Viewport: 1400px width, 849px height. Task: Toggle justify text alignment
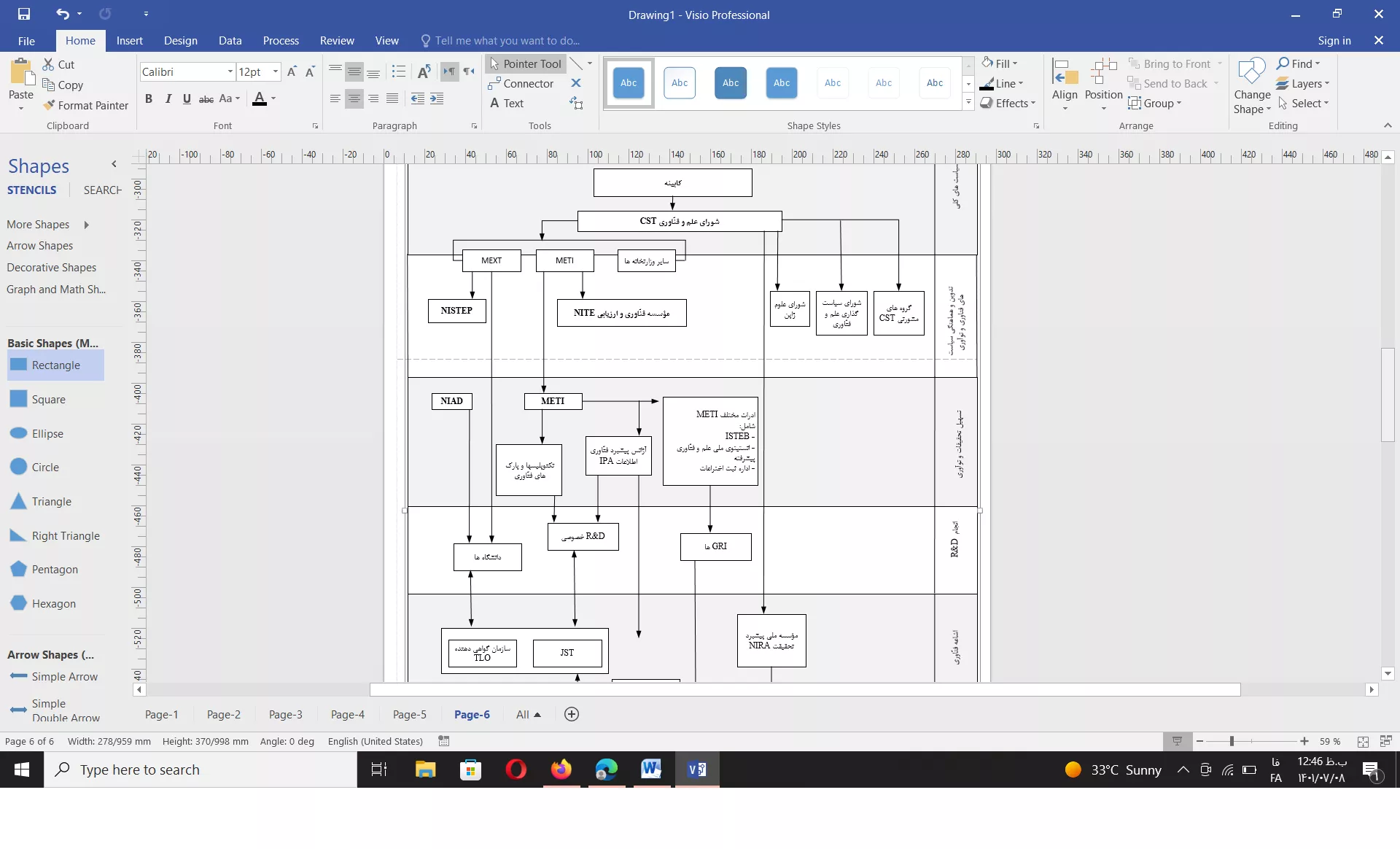pyautogui.click(x=392, y=98)
